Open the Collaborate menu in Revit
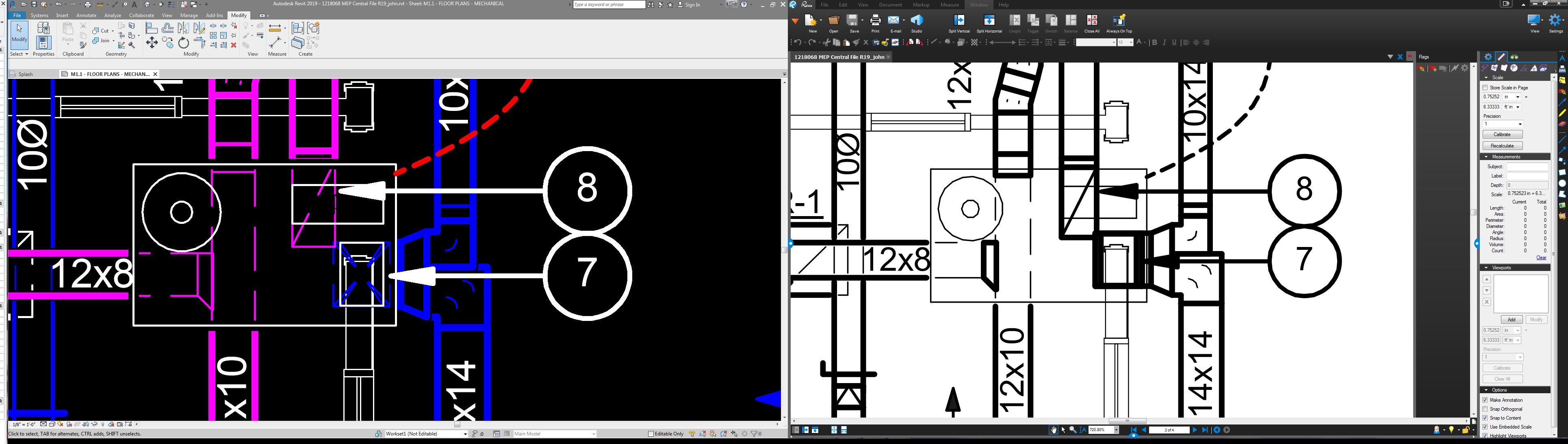 (141, 15)
